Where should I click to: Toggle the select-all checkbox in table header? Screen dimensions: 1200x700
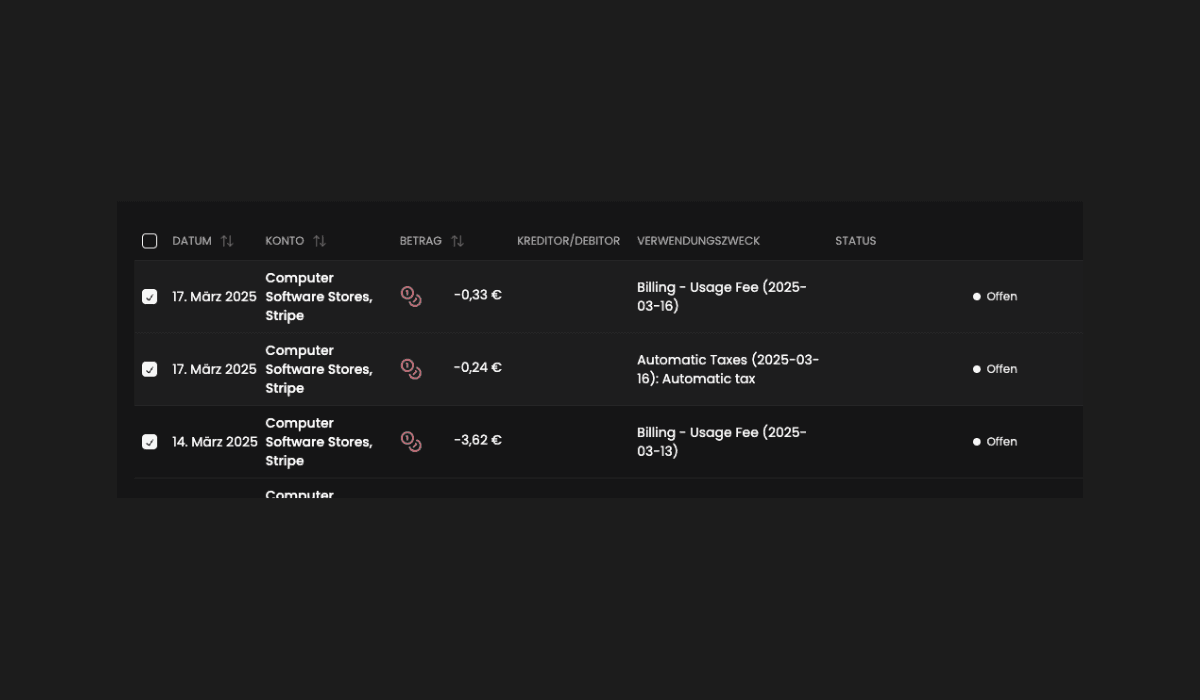150,241
